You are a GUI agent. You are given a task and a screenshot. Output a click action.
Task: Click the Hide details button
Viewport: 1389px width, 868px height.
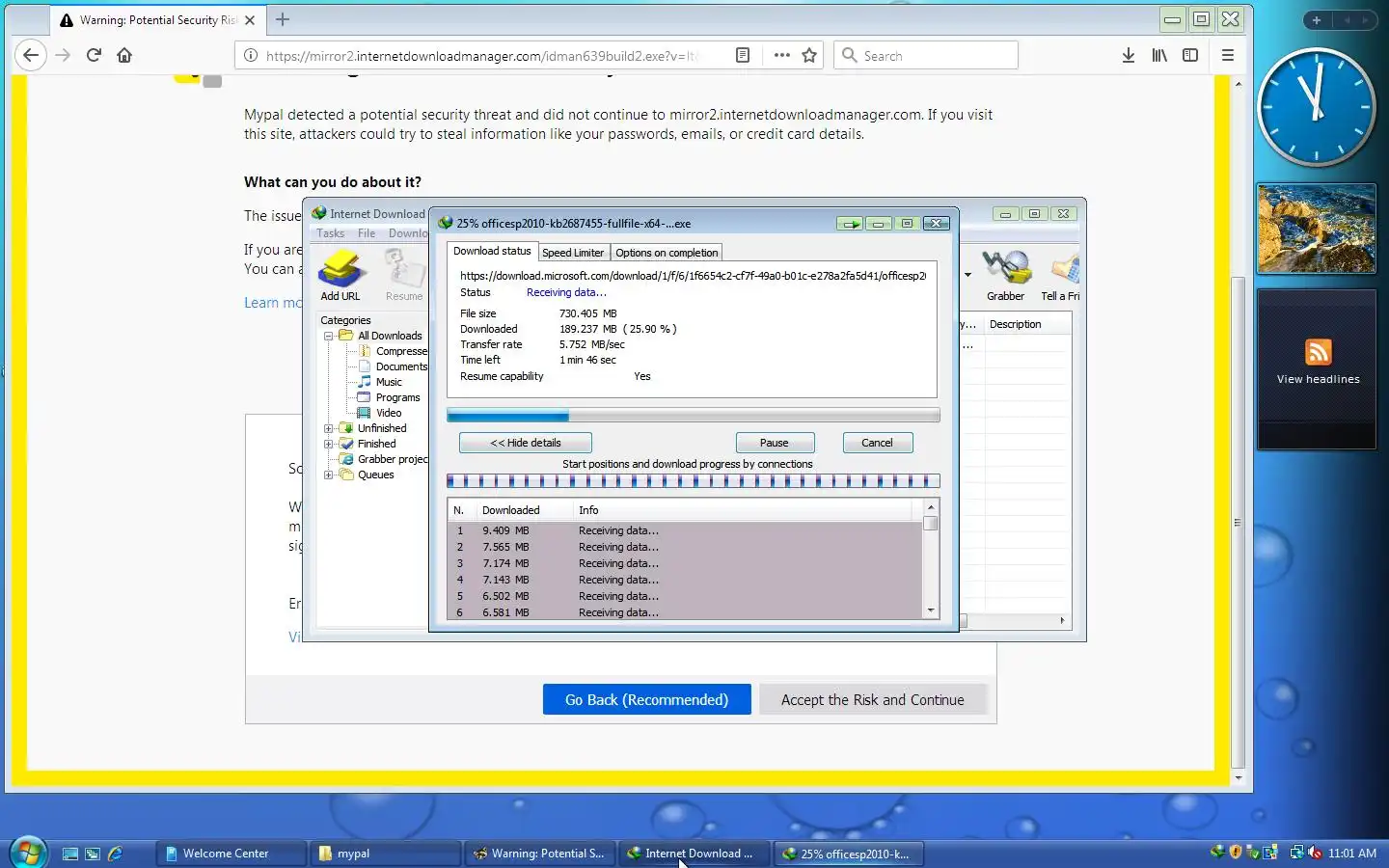pos(526,443)
